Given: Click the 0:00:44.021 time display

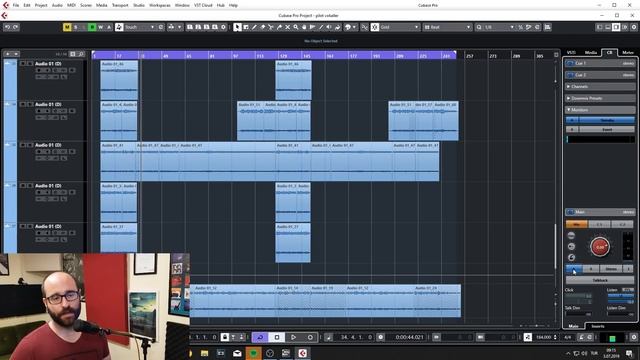Looking at the screenshot, I should 409,337.
